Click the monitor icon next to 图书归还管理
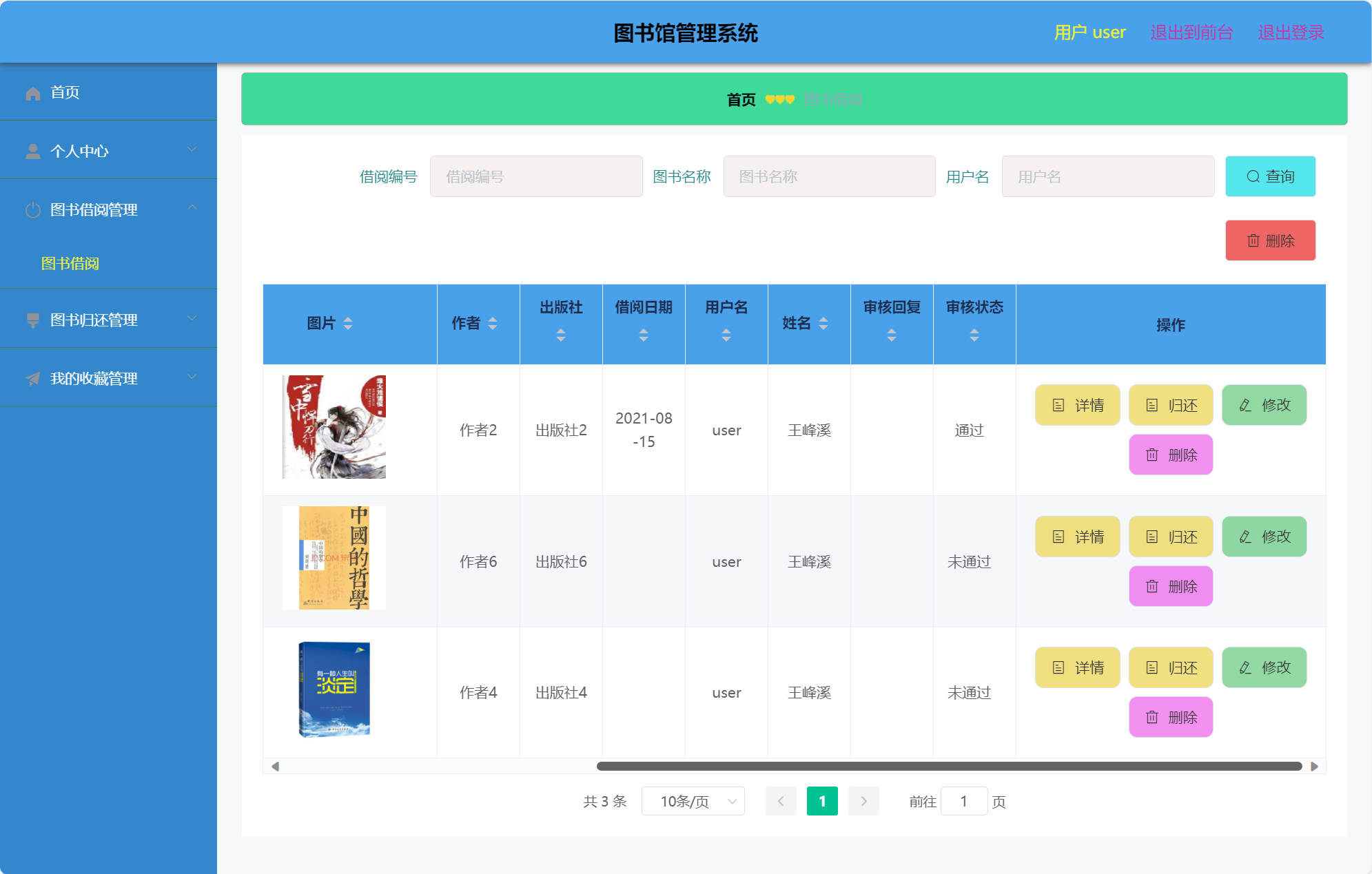The height and width of the screenshot is (874, 1372). click(x=32, y=318)
